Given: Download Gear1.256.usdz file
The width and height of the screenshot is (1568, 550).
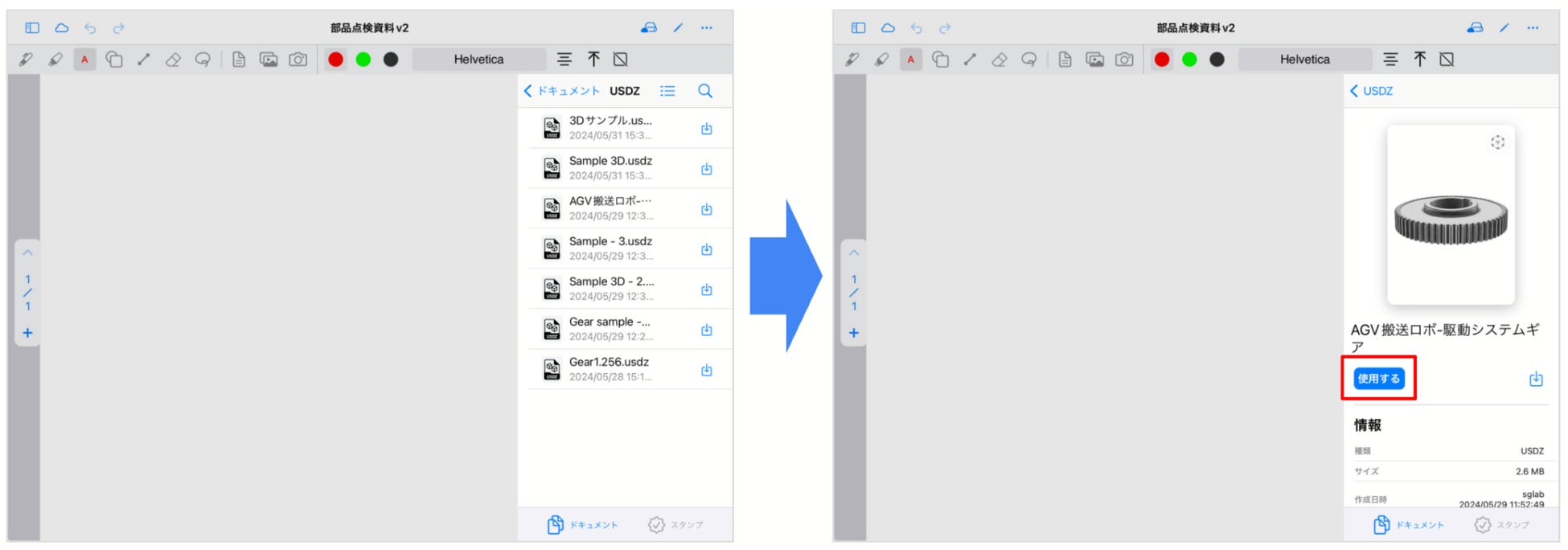Looking at the screenshot, I should tap(707, 370).
